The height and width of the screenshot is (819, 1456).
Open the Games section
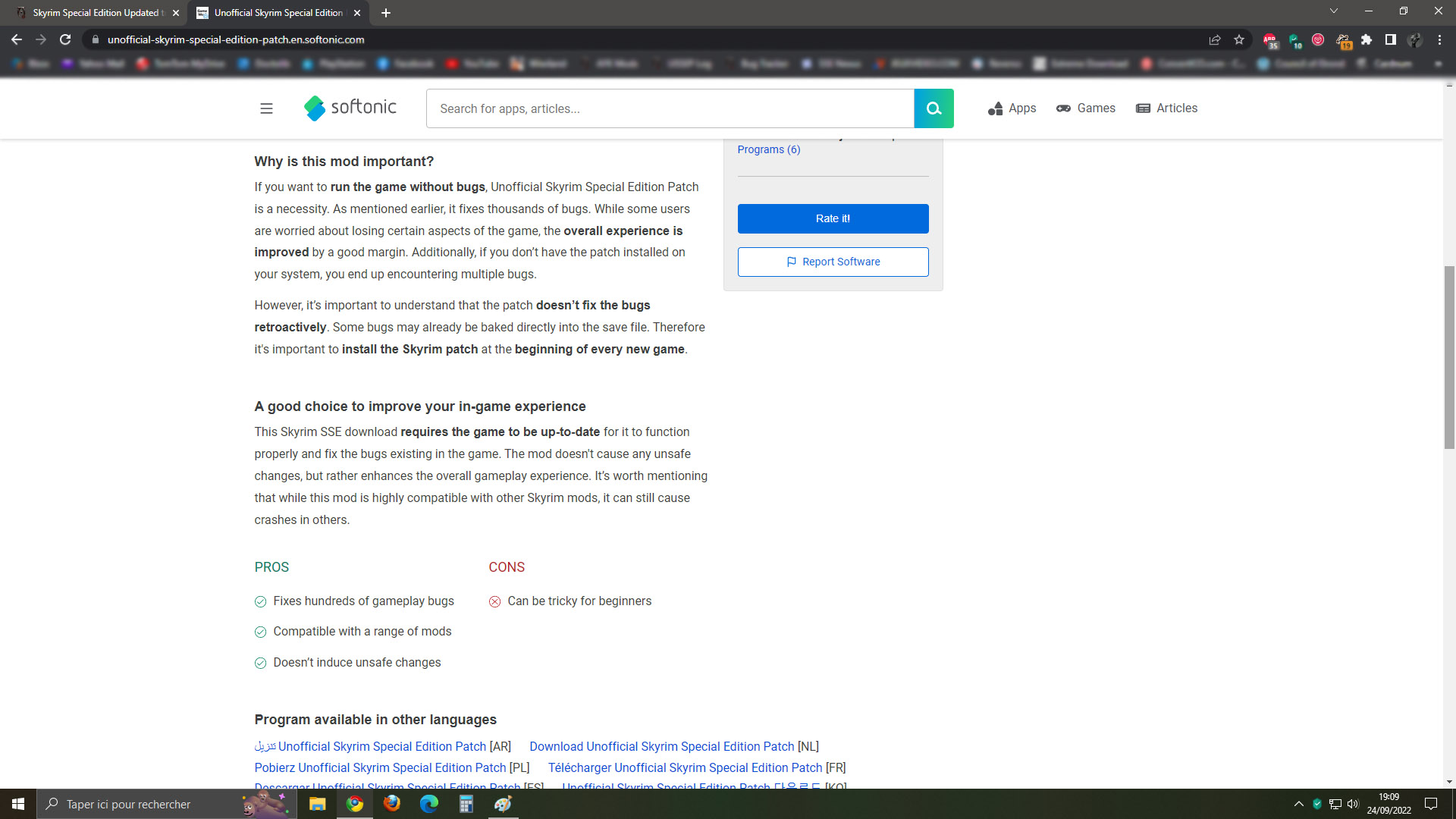click(x=1086, y=108)
